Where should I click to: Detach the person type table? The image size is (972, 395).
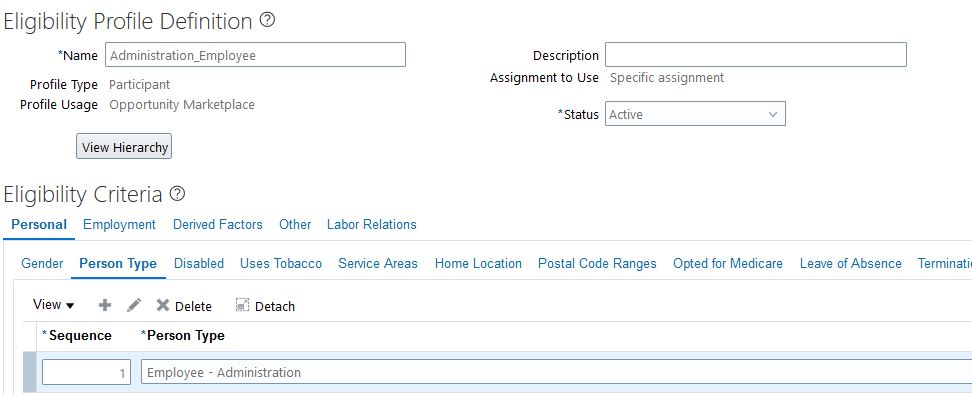[265, 306]
